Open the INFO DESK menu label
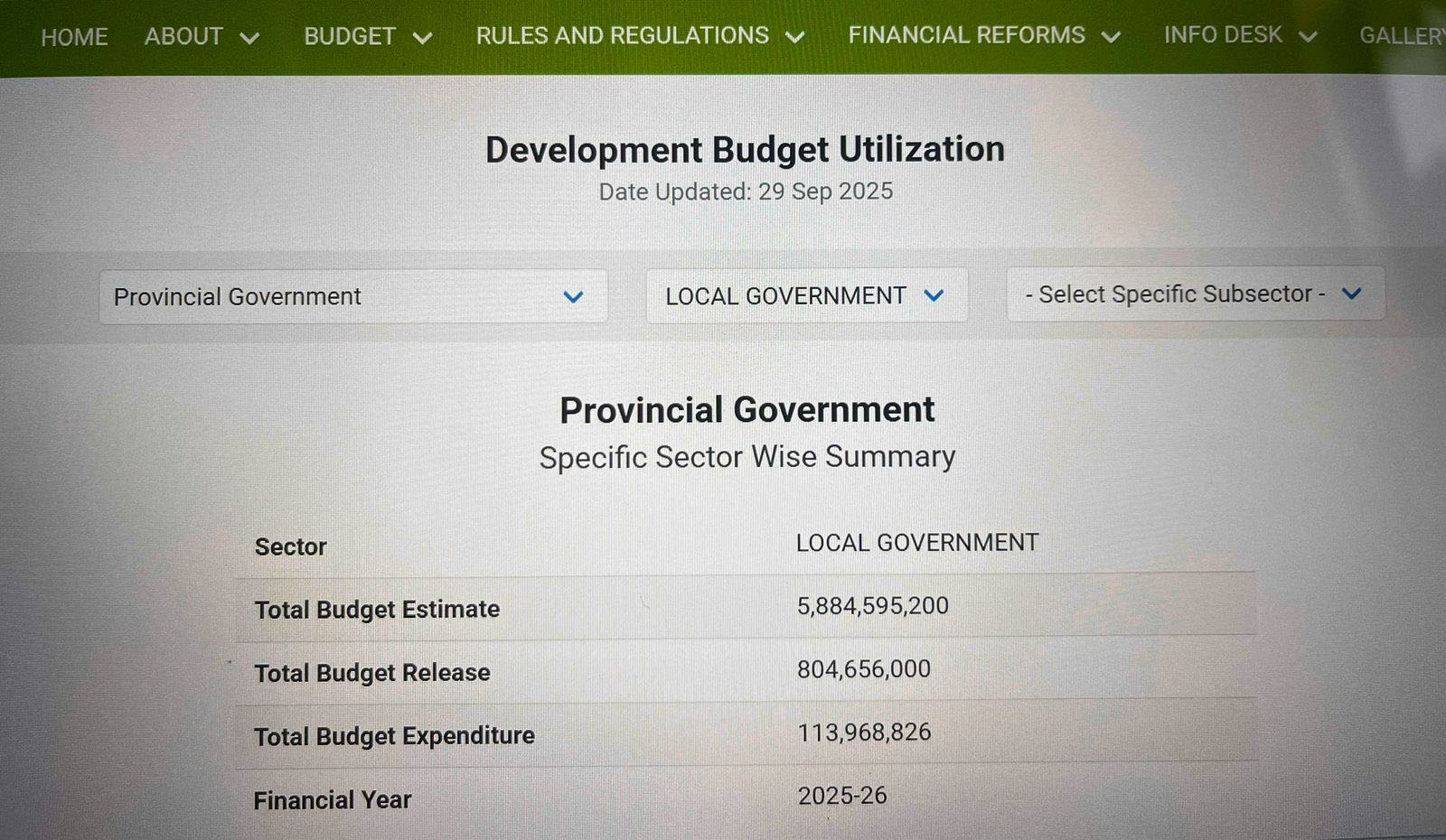 coord(1223,34)
